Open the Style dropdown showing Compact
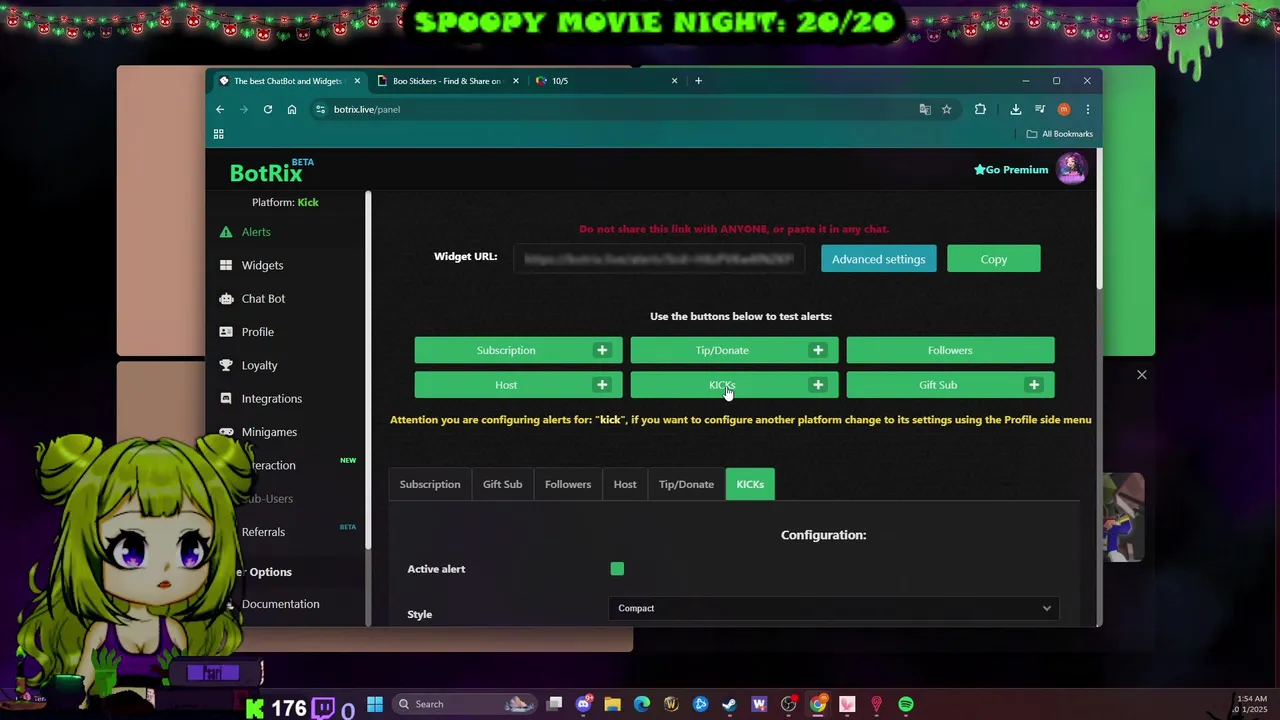Viewport: 1280px width, 720px height. click(833, 608)
